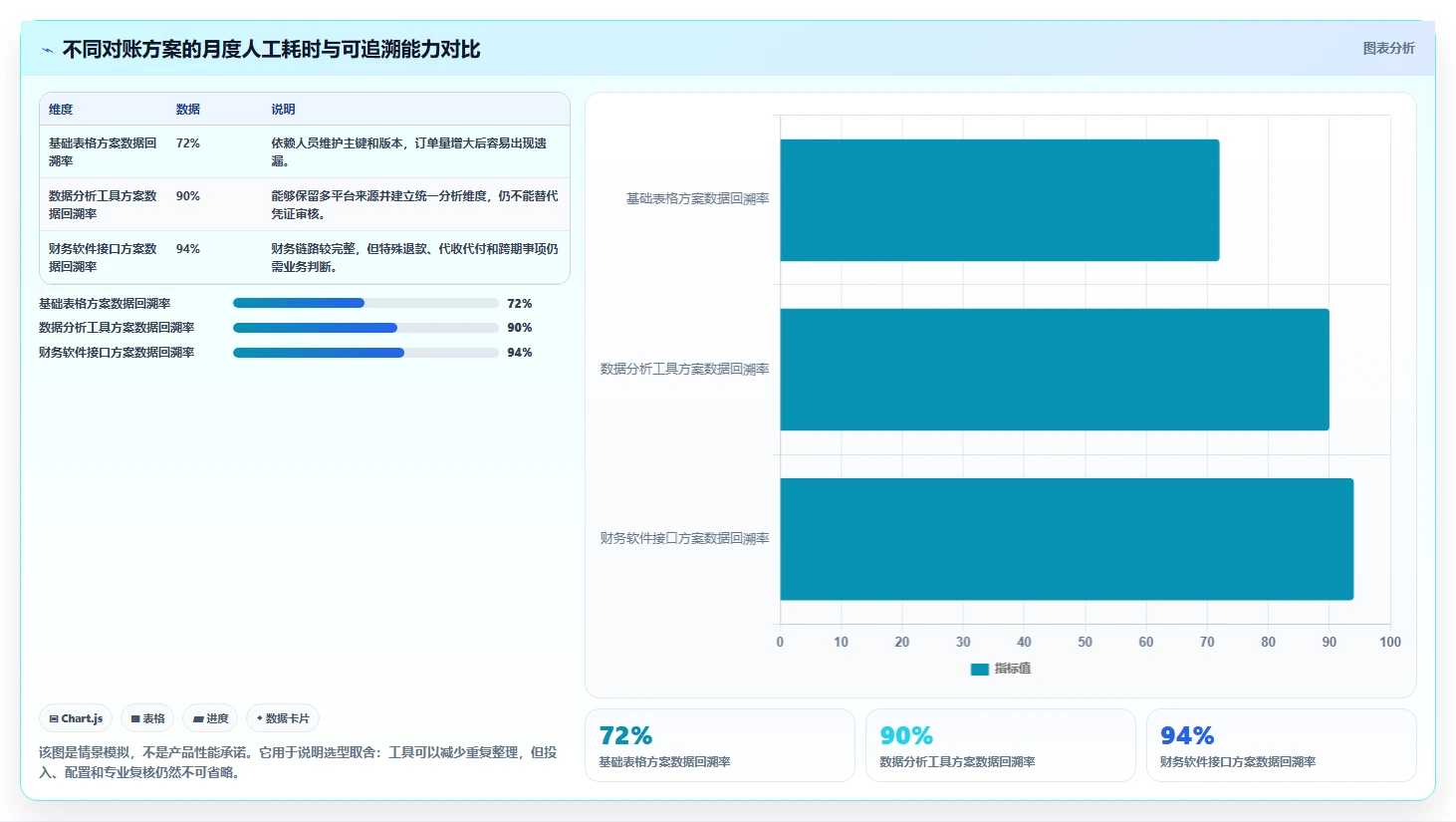Select the 数据卡片 tag chip
The height and width of the screenshot is (822, 1456).
[x=283, y=718]
